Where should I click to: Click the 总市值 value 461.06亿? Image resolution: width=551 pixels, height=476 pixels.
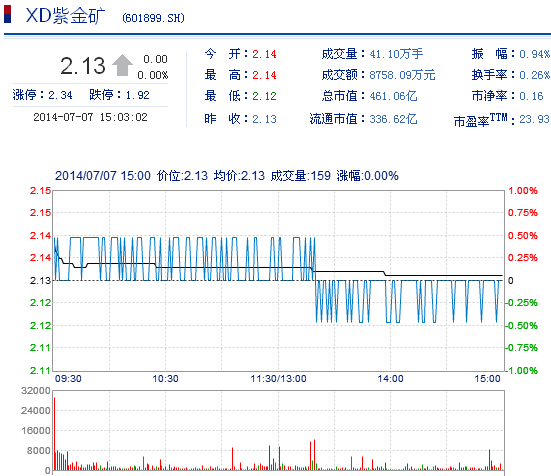pos(393,96)
